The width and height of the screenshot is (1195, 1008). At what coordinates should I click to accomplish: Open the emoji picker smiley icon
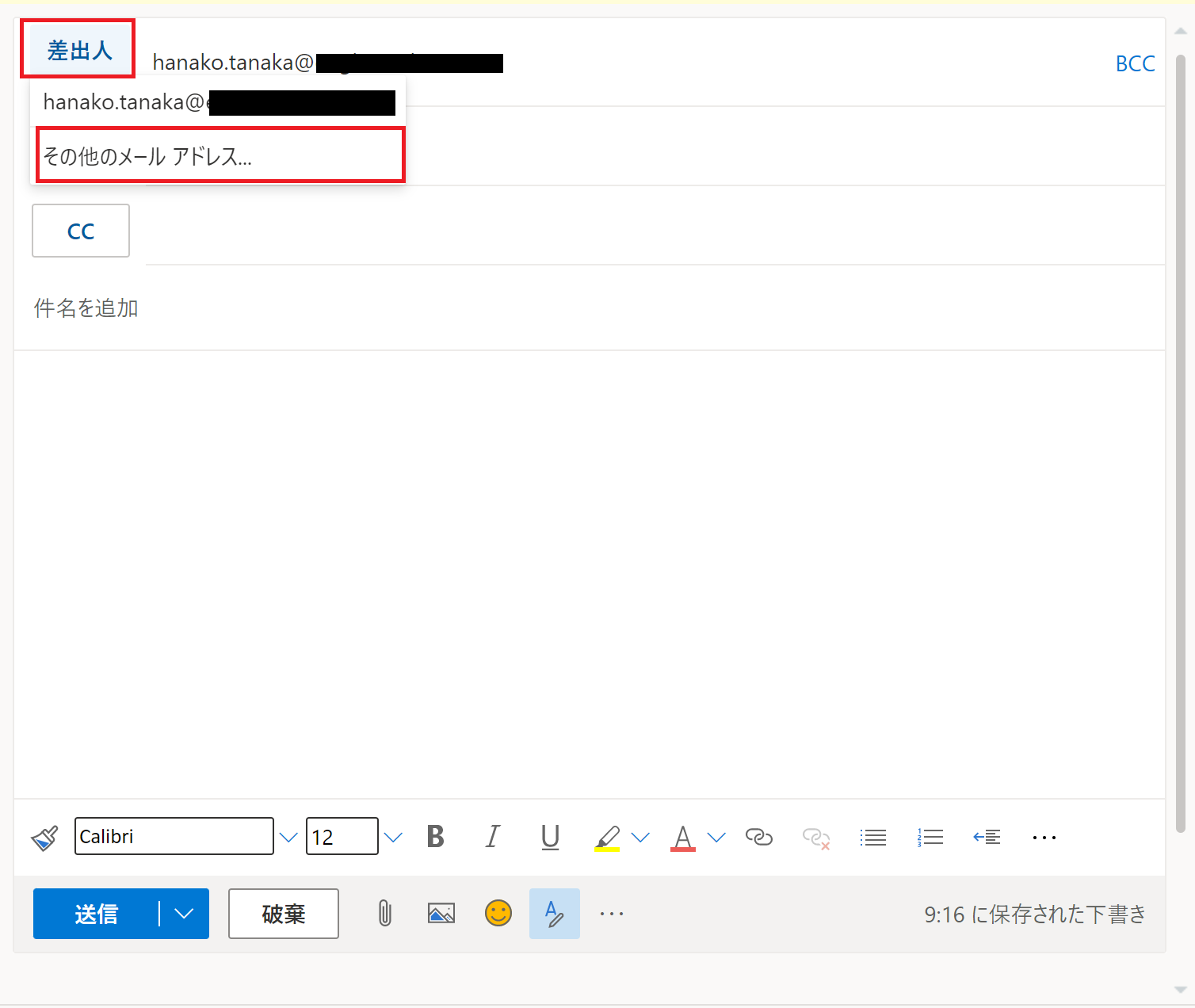coord(498,914)
